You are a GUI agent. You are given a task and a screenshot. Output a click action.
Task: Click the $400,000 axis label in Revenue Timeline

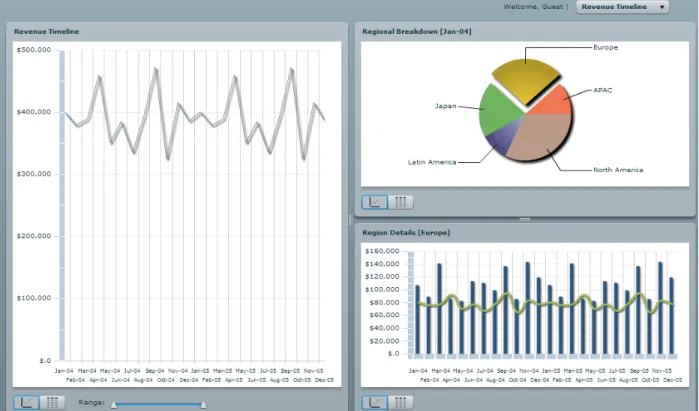[34, 112]
